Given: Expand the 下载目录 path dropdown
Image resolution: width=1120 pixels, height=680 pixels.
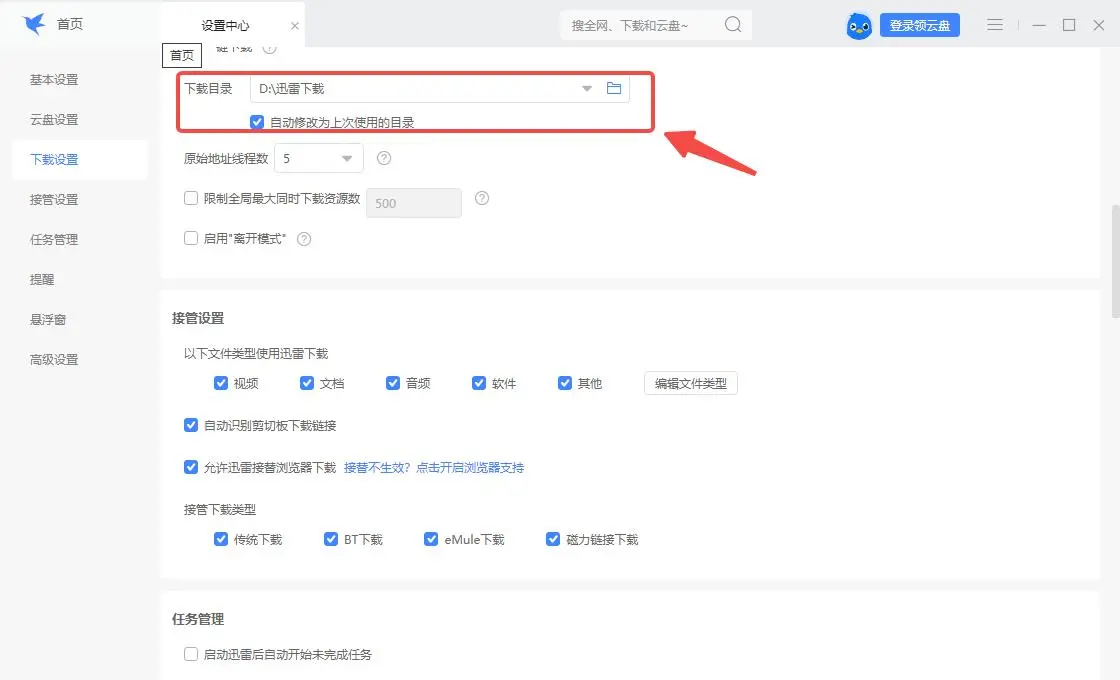Looking at the screenshot, I should click(587, 89).
